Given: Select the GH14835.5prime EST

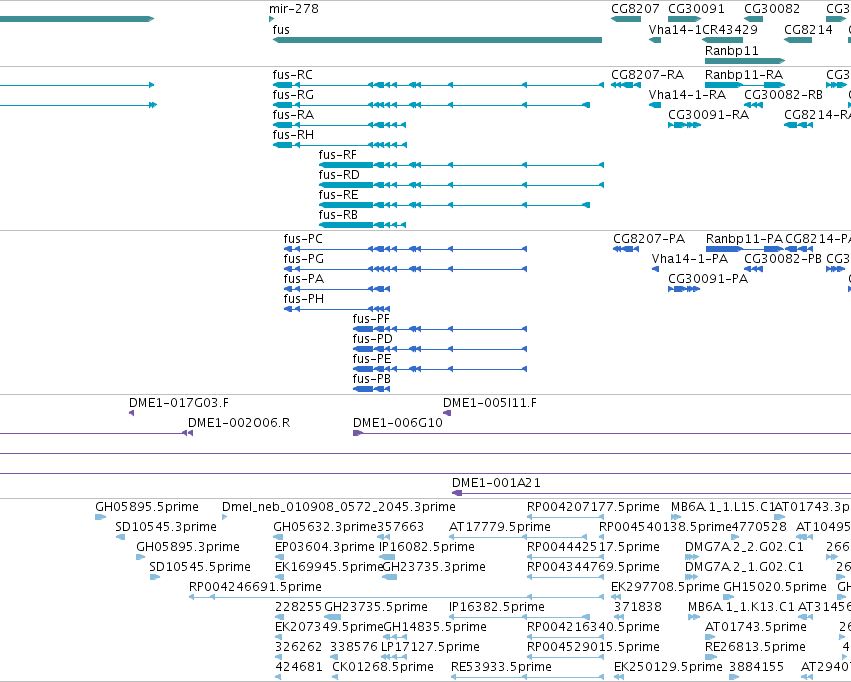Looking at the screenshot, I should 395,637.
